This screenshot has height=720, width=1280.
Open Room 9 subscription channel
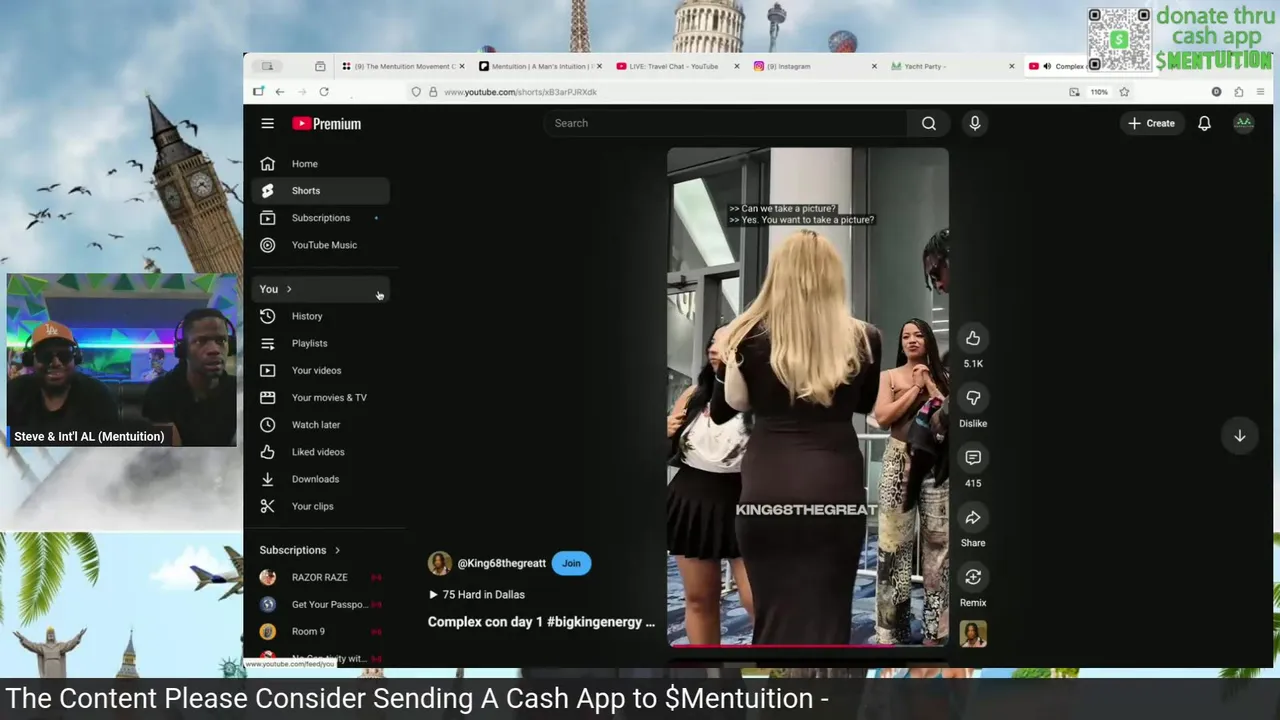coord(321,631)
